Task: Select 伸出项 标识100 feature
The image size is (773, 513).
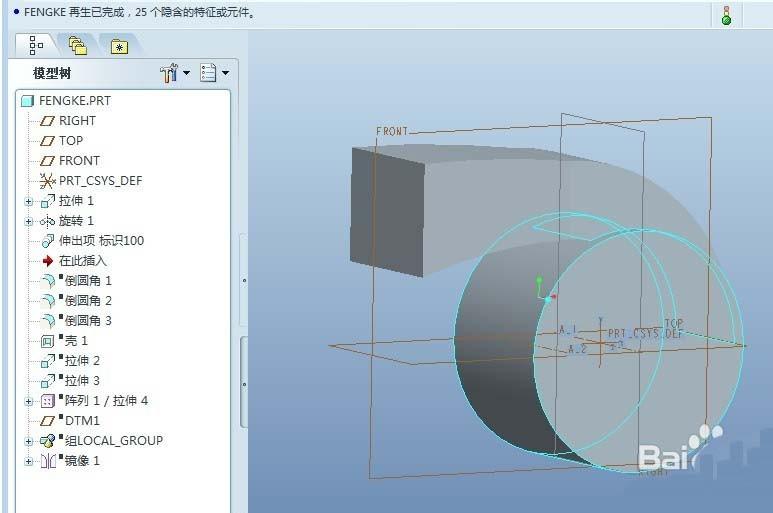Action: tap(101, 240)
